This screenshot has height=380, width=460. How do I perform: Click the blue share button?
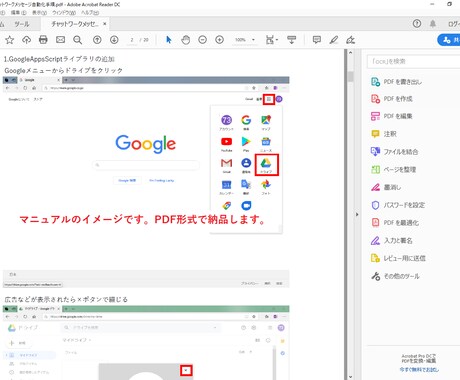449,40
